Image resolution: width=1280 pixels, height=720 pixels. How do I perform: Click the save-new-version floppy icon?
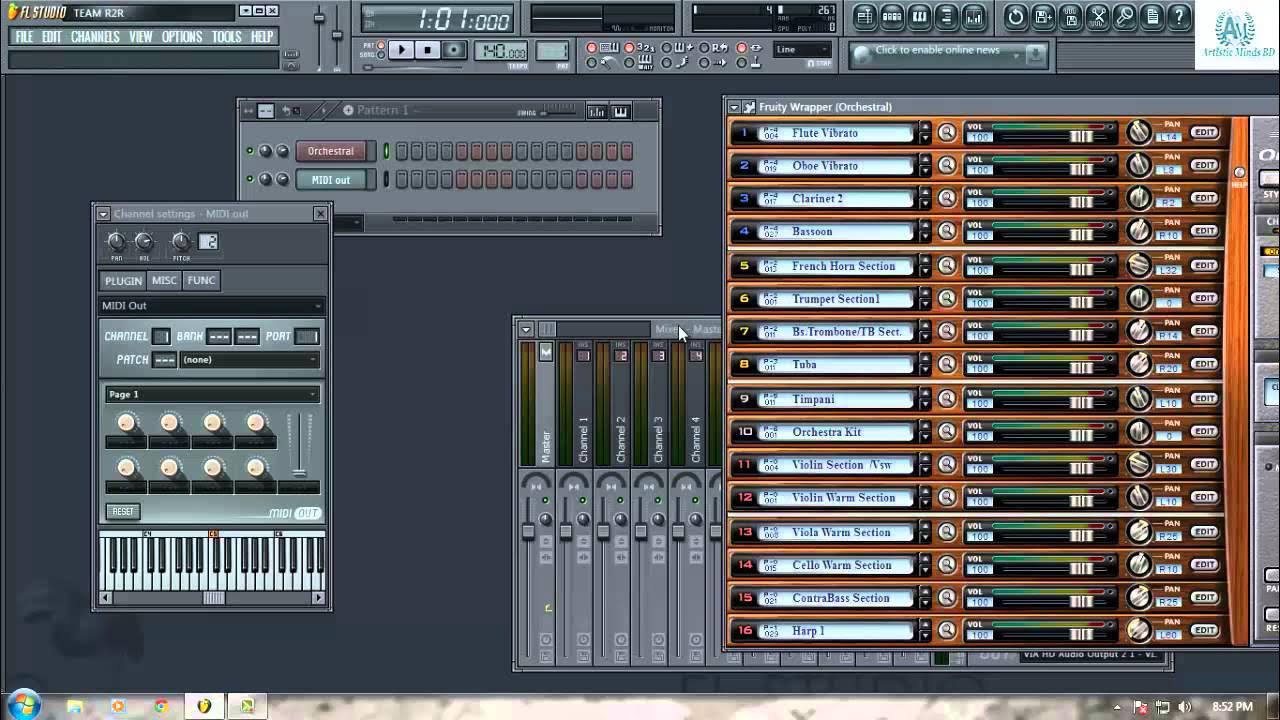coord(1043,17)
